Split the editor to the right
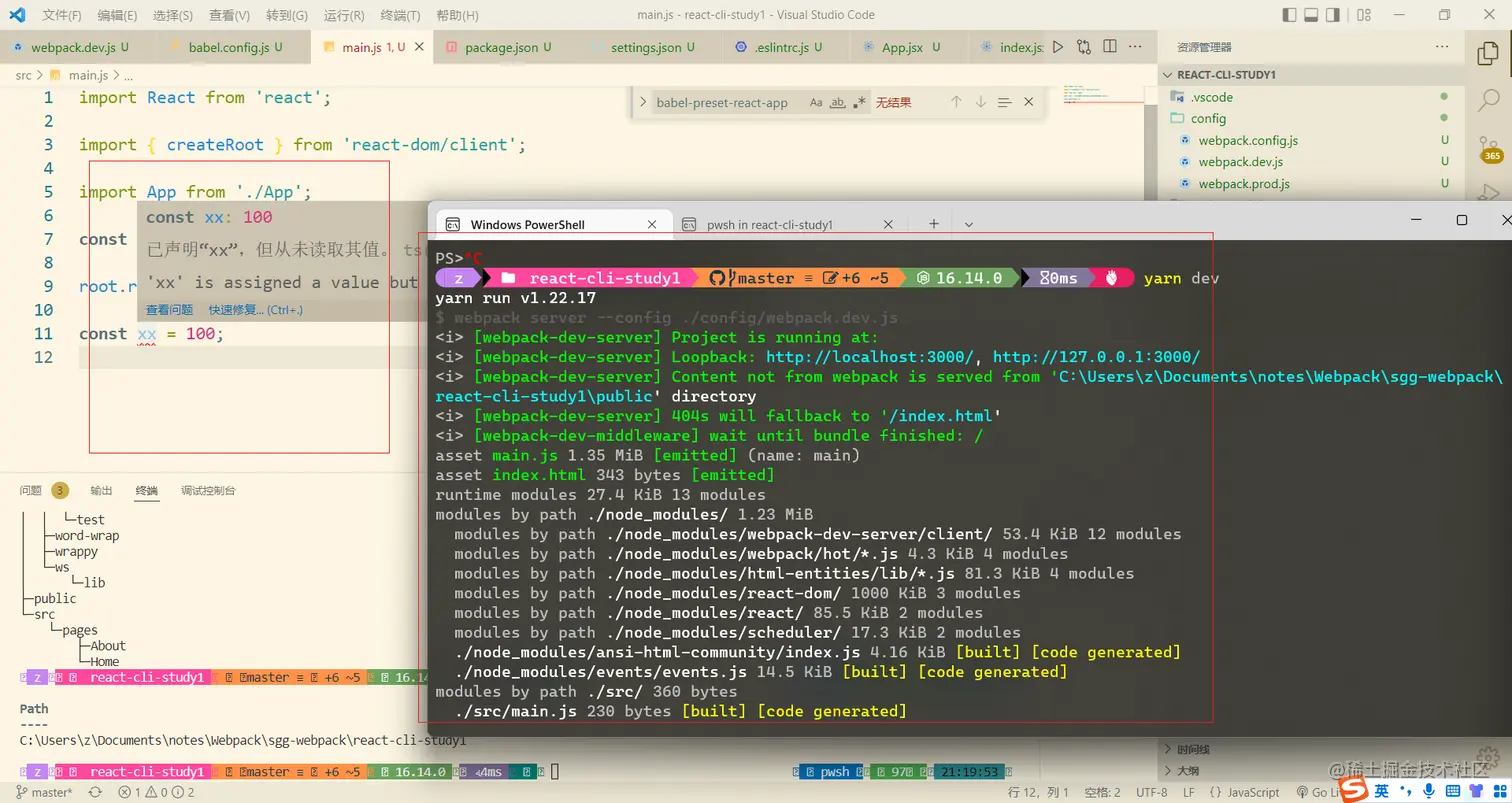 coord(1109,47)
